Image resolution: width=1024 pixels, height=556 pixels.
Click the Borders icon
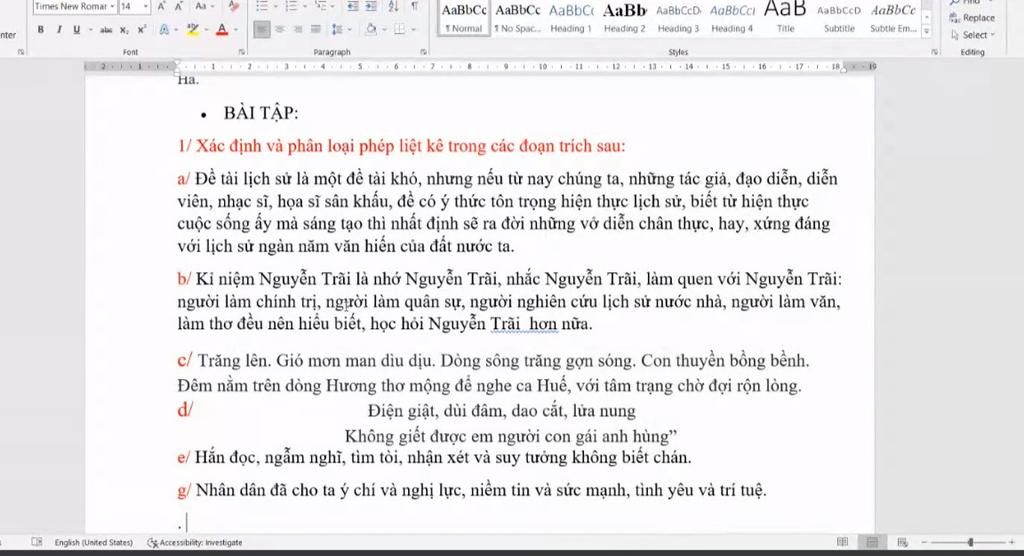coord(399,29)
